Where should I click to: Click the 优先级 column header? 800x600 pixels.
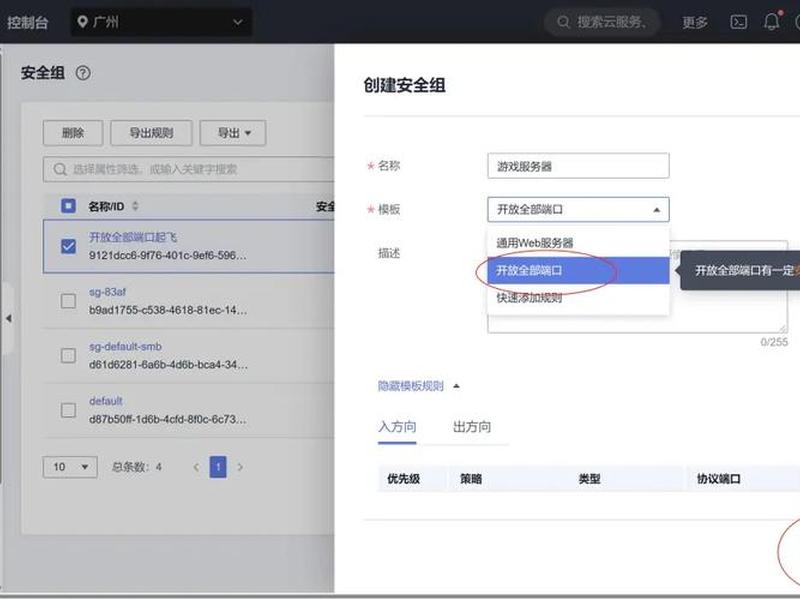pyautogui.click(x=403, y=479)
